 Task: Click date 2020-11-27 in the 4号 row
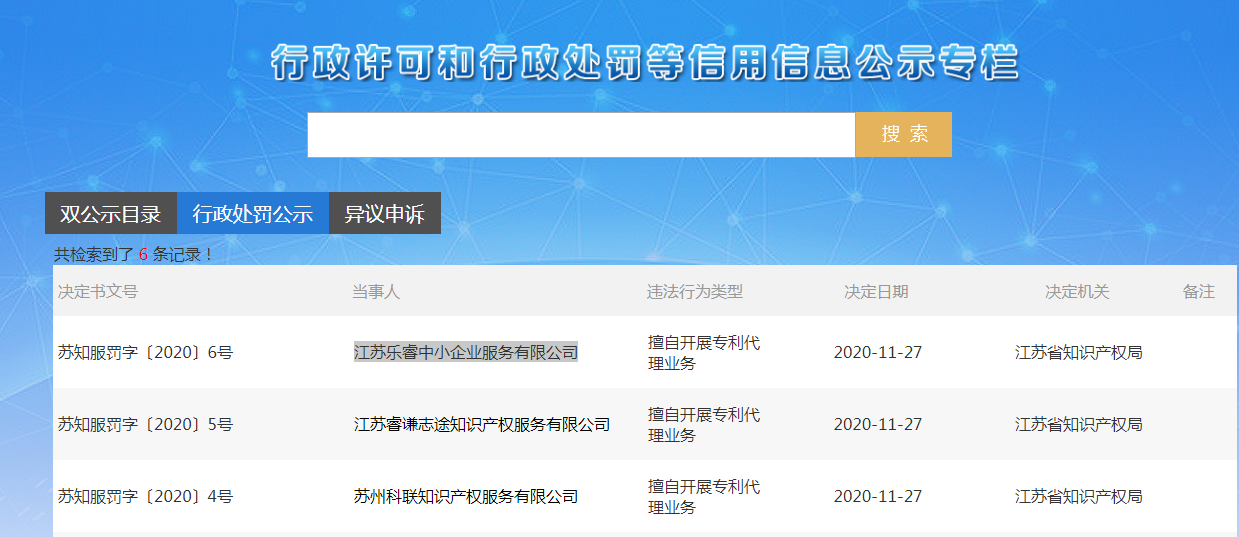click(878, 496)
